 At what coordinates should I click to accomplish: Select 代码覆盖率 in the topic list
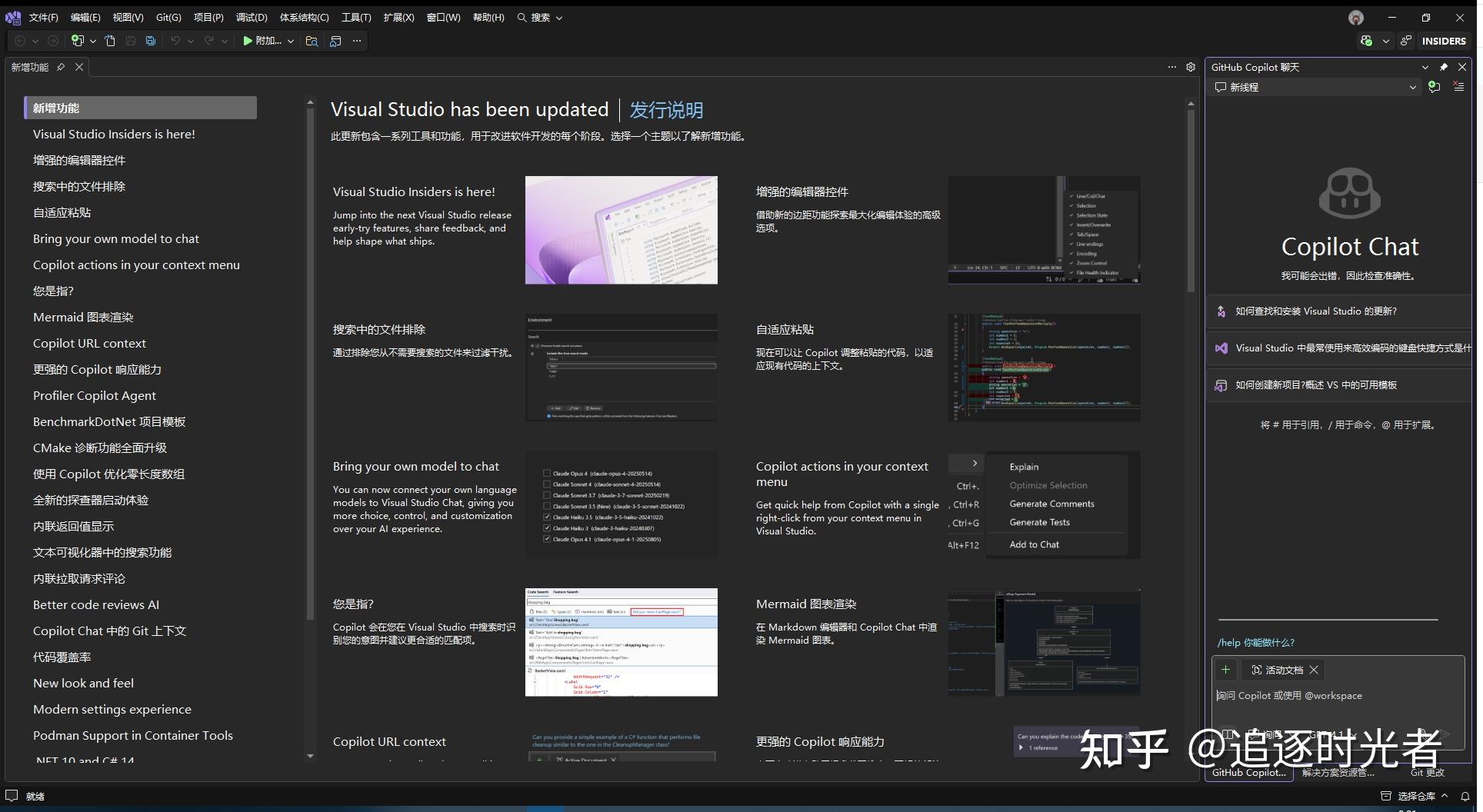[x=62, y=657]
